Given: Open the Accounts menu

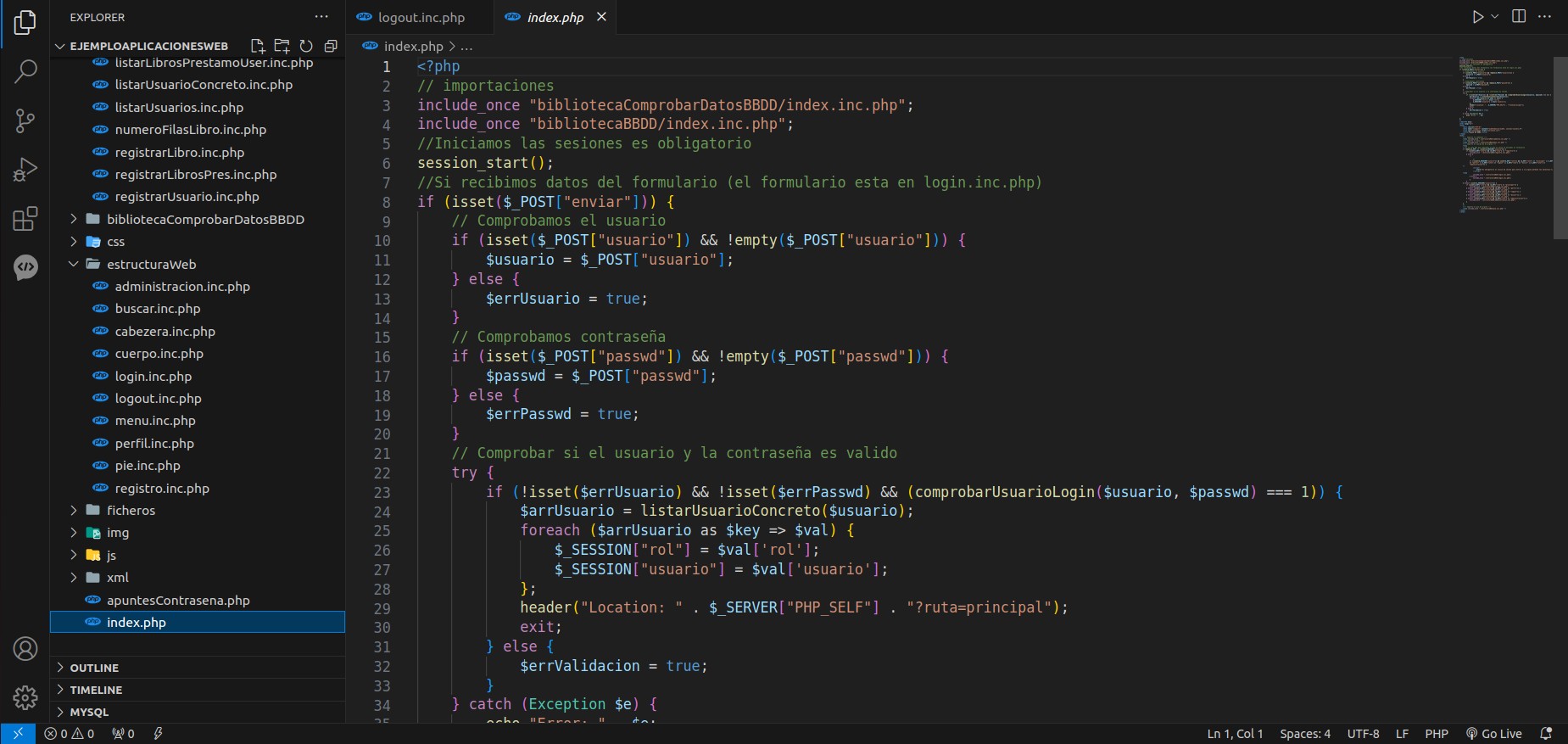Looking at the screenshot, I should (25, 649).
